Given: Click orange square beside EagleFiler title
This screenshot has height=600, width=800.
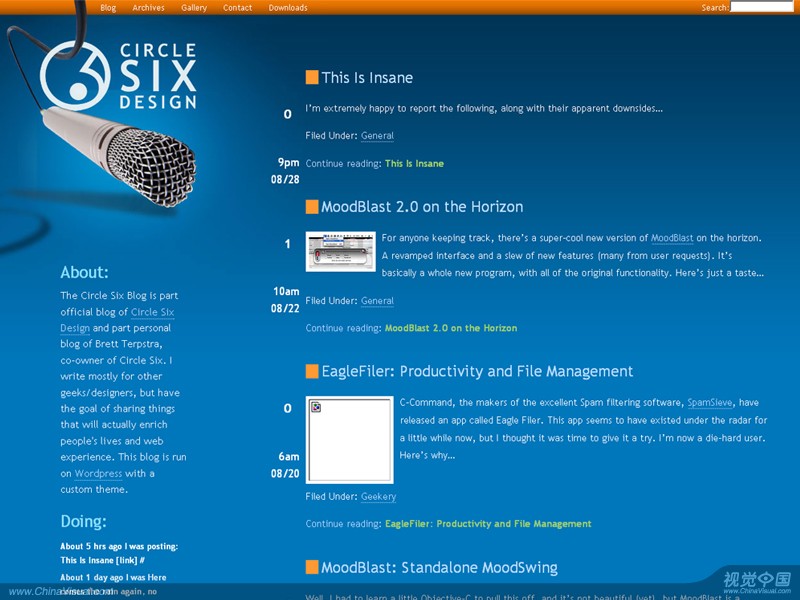Looking at the screenshot, I should (312, 371).
